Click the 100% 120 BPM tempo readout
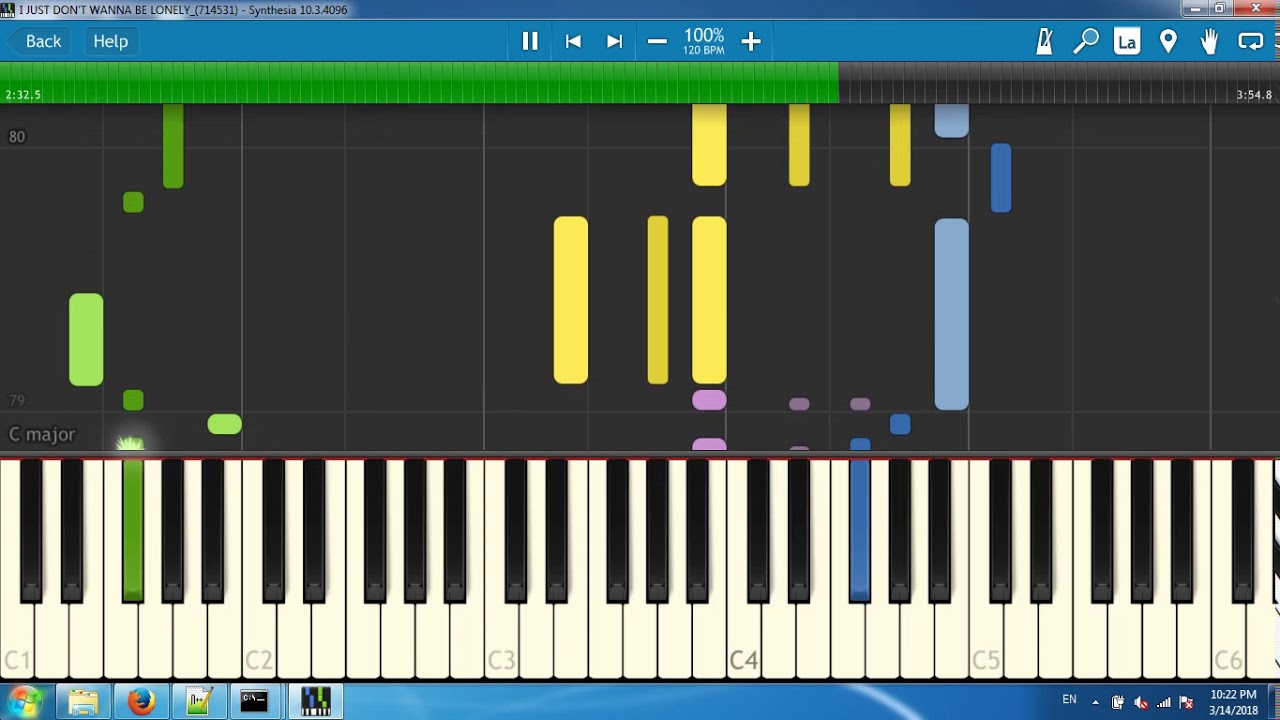Image resolution: width=1280 pixels, height=720 pixels. [x=704, y=41]
